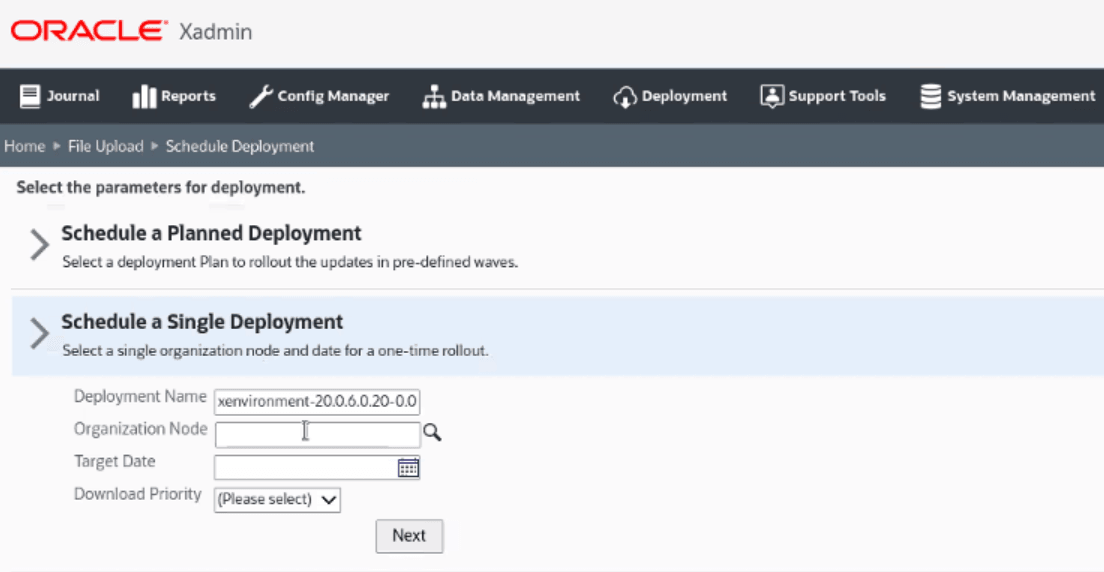Open the Journal menu
This screenshot has width=1104, height=572.
tap(60, 97)
